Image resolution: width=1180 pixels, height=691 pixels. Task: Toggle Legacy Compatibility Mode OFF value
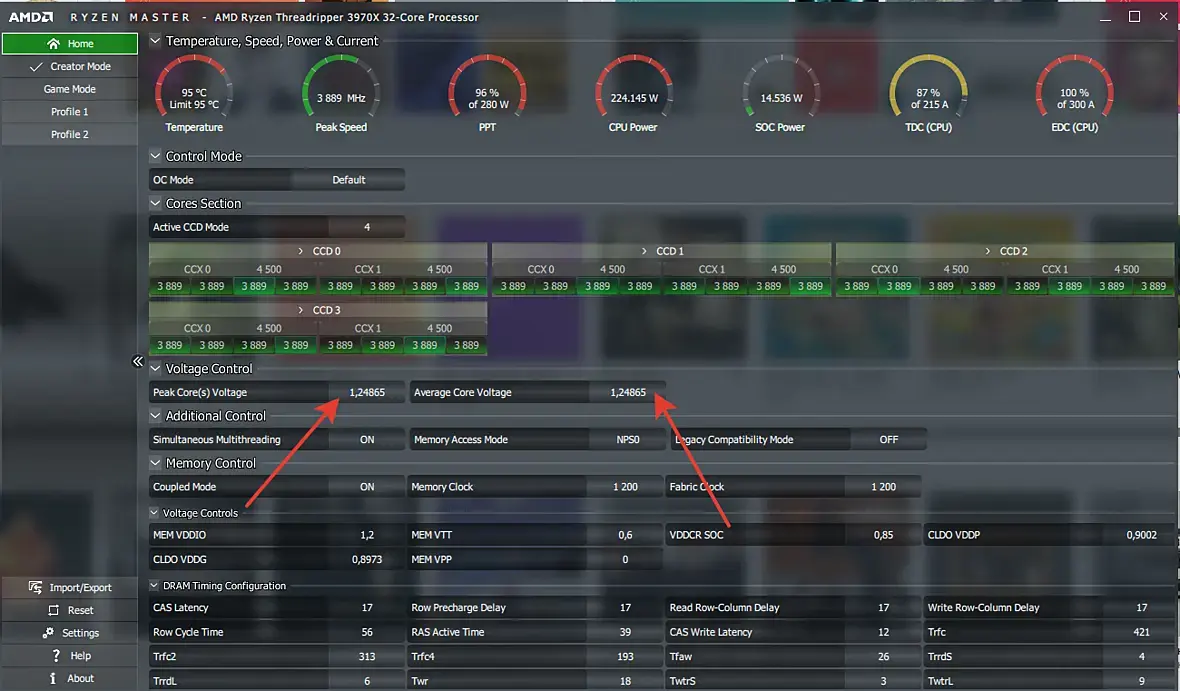(888, 440)
